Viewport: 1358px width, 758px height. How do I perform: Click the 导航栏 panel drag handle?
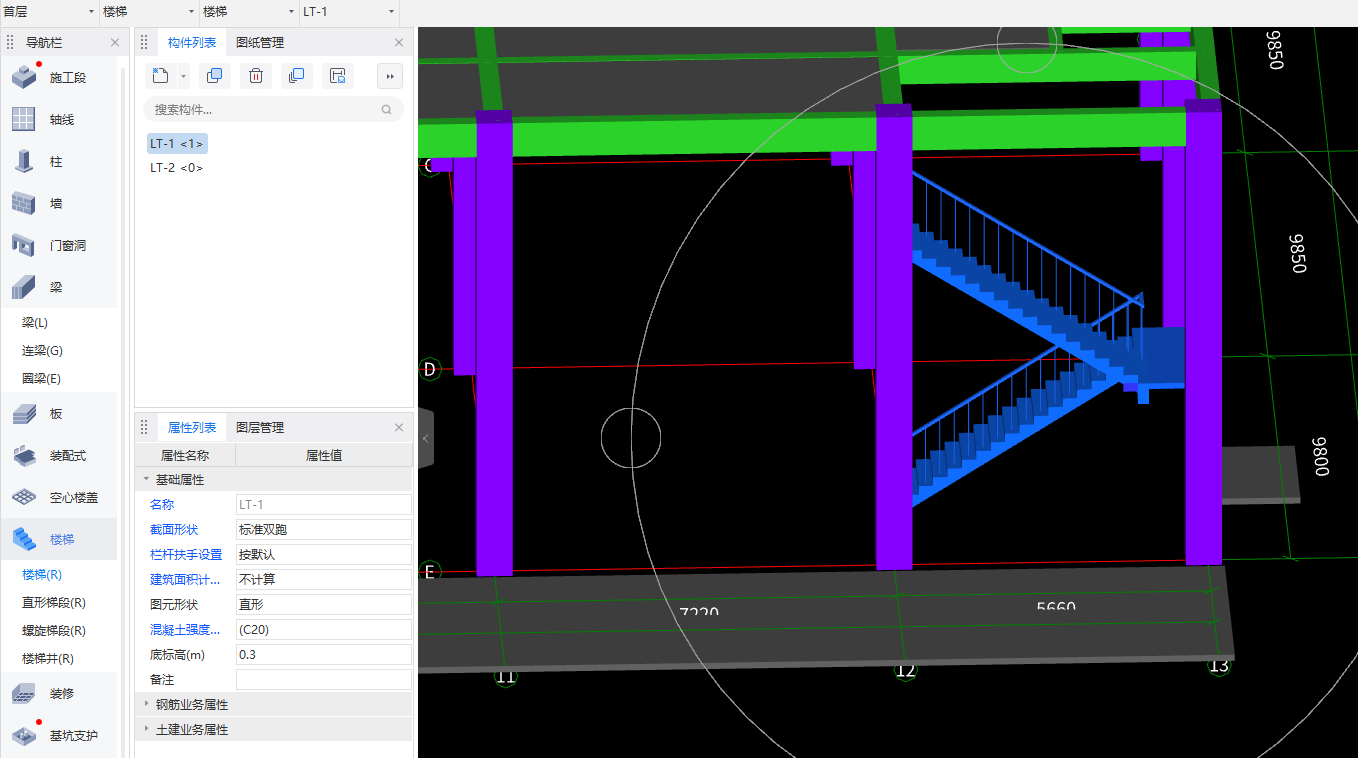10,42
